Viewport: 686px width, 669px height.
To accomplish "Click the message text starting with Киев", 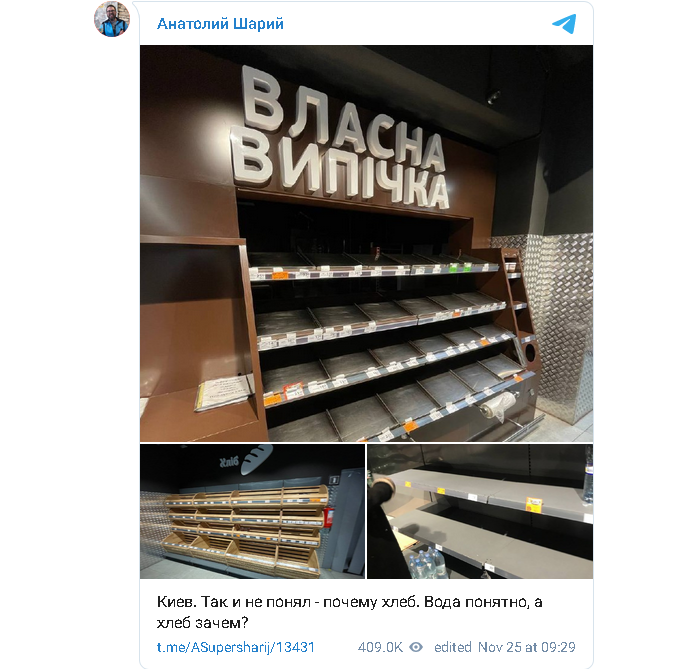I will [x=350, y=612].
